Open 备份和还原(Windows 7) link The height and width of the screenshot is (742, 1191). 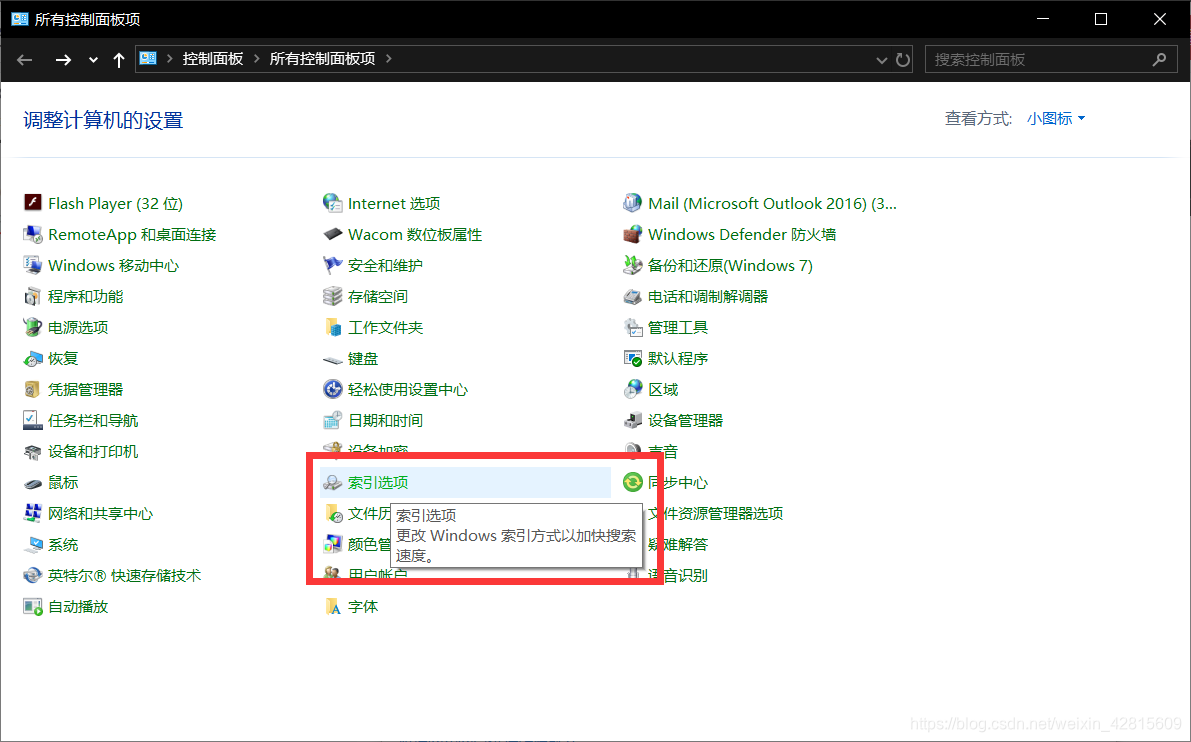(x=730, y=265)
